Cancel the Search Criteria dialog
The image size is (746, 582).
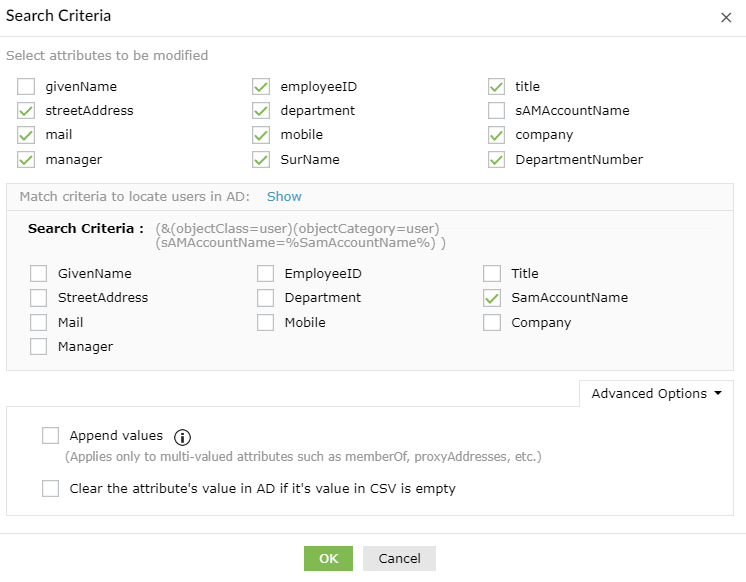coord(399,558)
